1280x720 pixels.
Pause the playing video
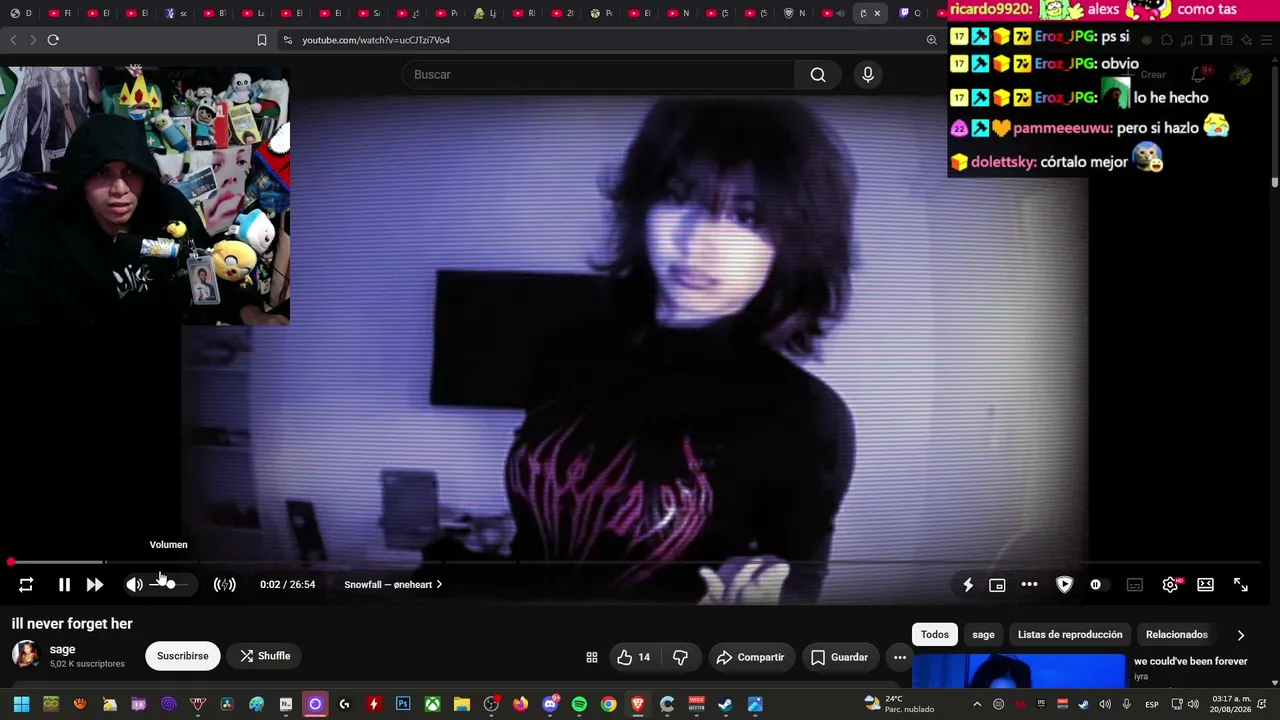point(64,585)
